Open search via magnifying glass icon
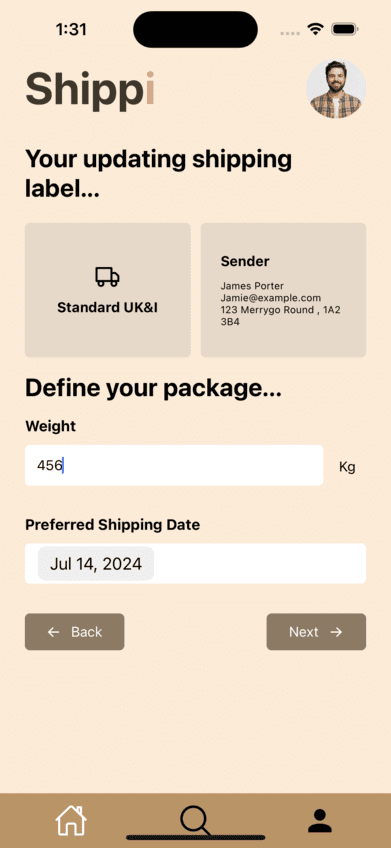The width and height of the screenshot is (391, 848). tap(195, 820)
